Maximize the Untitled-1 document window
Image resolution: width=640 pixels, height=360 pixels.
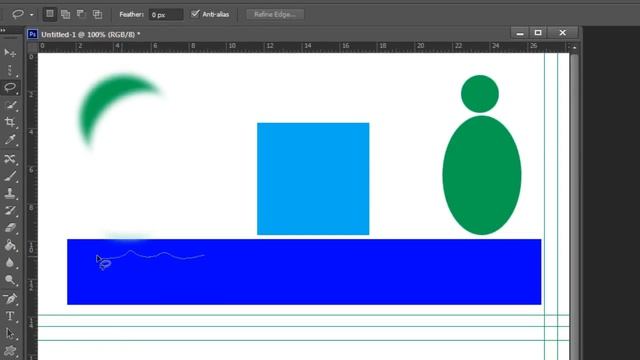[538, 33]
